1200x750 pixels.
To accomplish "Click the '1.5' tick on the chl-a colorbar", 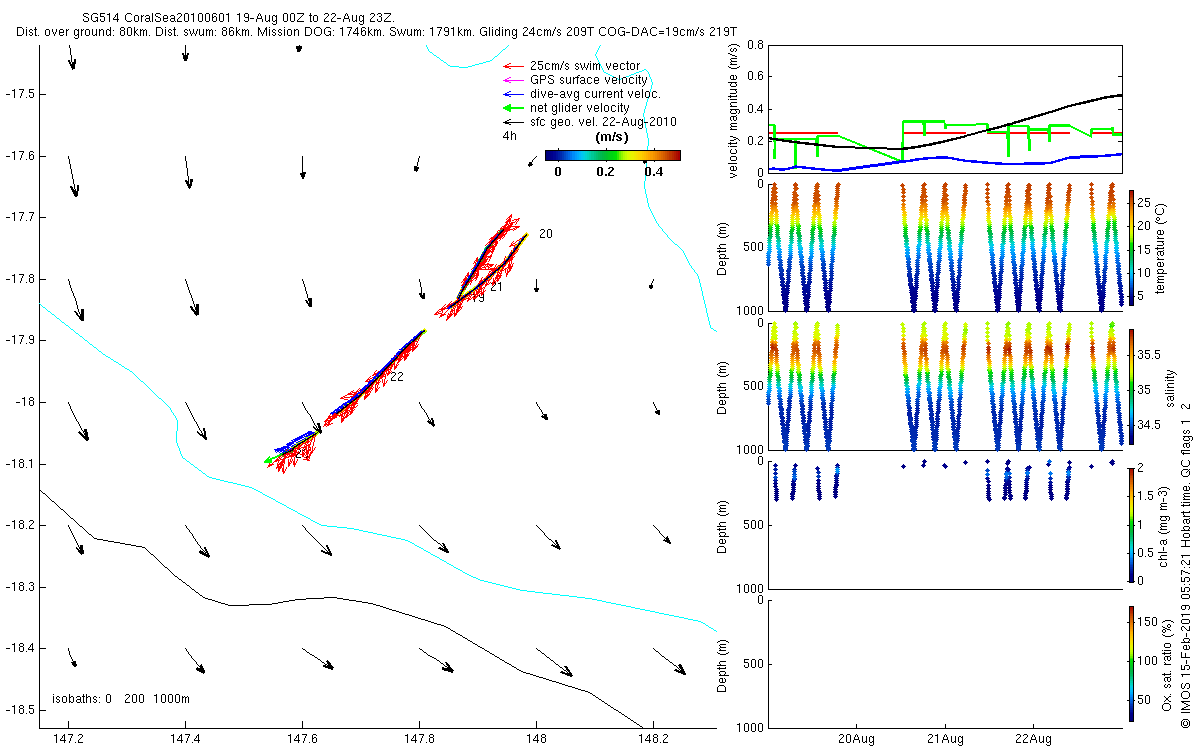I will click(1147, 495).
